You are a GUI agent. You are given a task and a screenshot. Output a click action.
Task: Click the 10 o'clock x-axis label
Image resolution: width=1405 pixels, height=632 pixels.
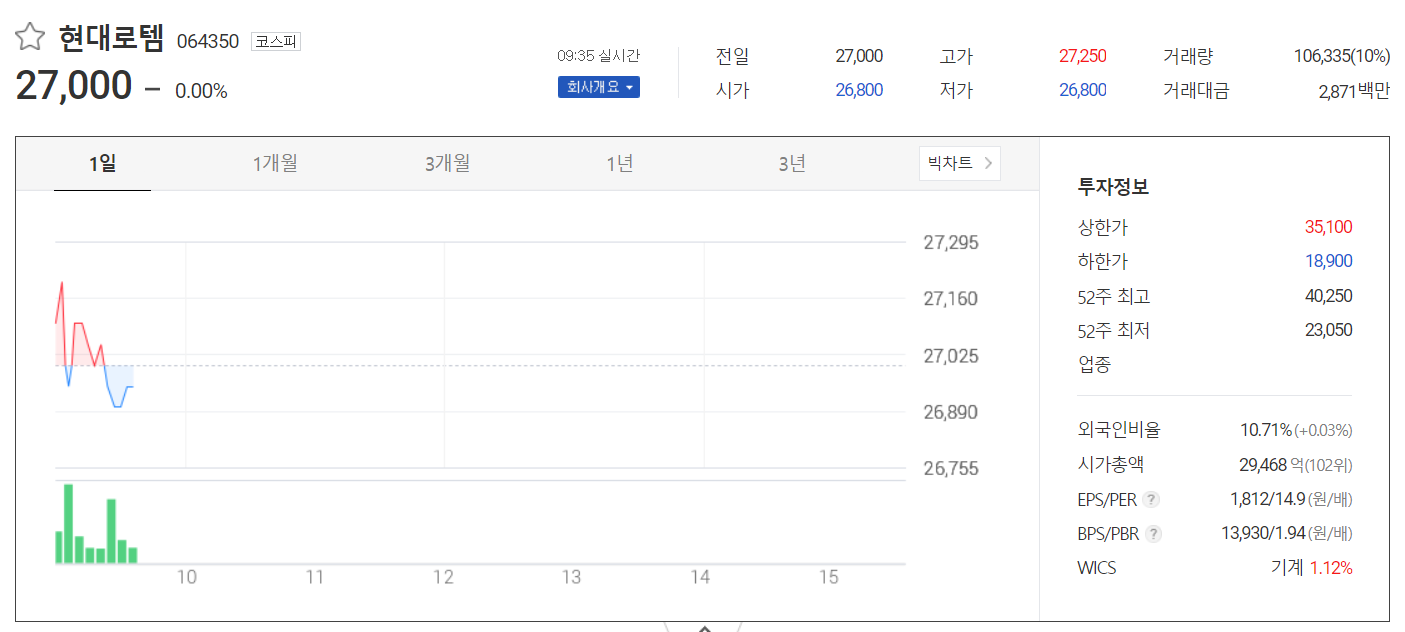pos(186,577)
